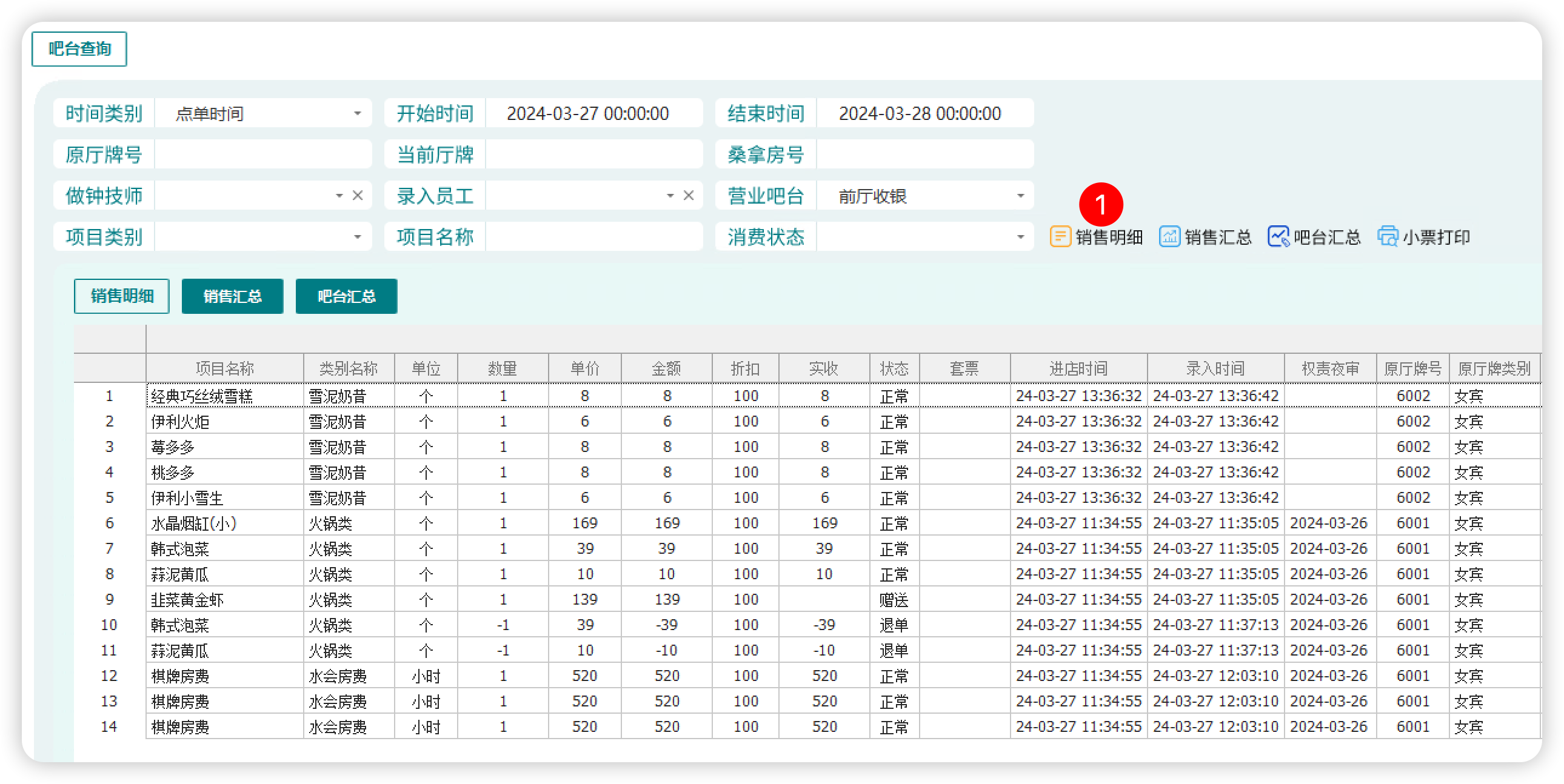Image resolution: width=1564 pixels, height=784 pixels.
Task: Click the 开始时间 date field
Action: point(594,113)
